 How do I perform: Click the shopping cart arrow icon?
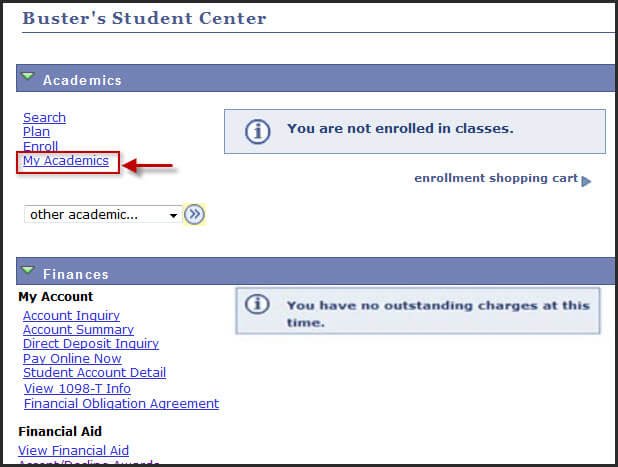[x=586, y=181]
